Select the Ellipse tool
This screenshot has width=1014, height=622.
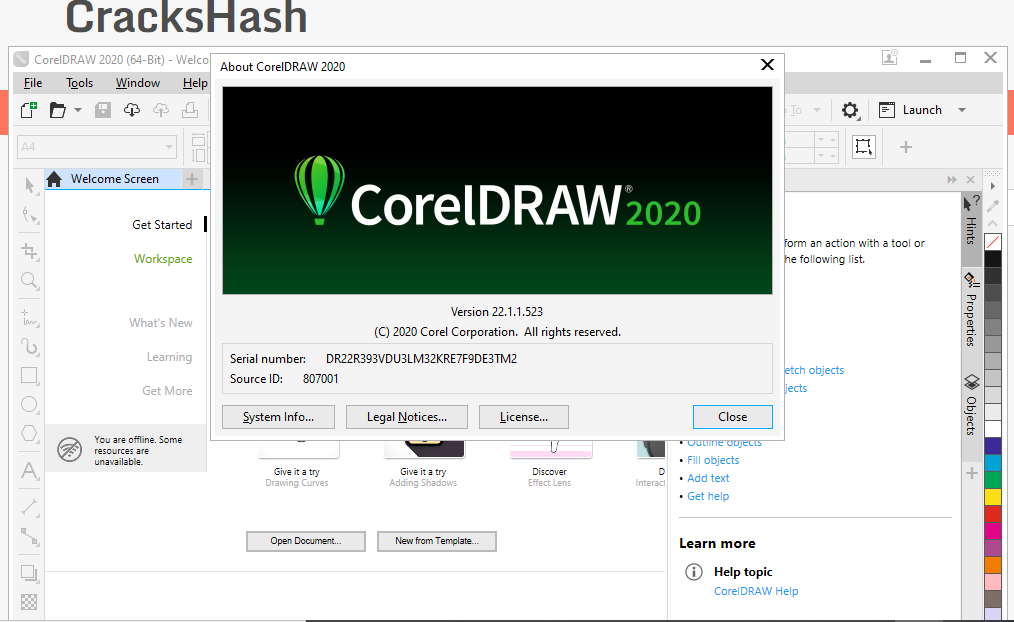click(x=29, y=404)
